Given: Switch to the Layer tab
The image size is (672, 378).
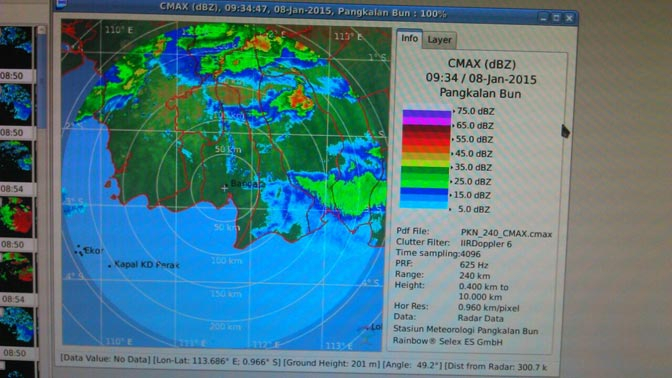Looking at the screenshot, I should tap(439, 40).
